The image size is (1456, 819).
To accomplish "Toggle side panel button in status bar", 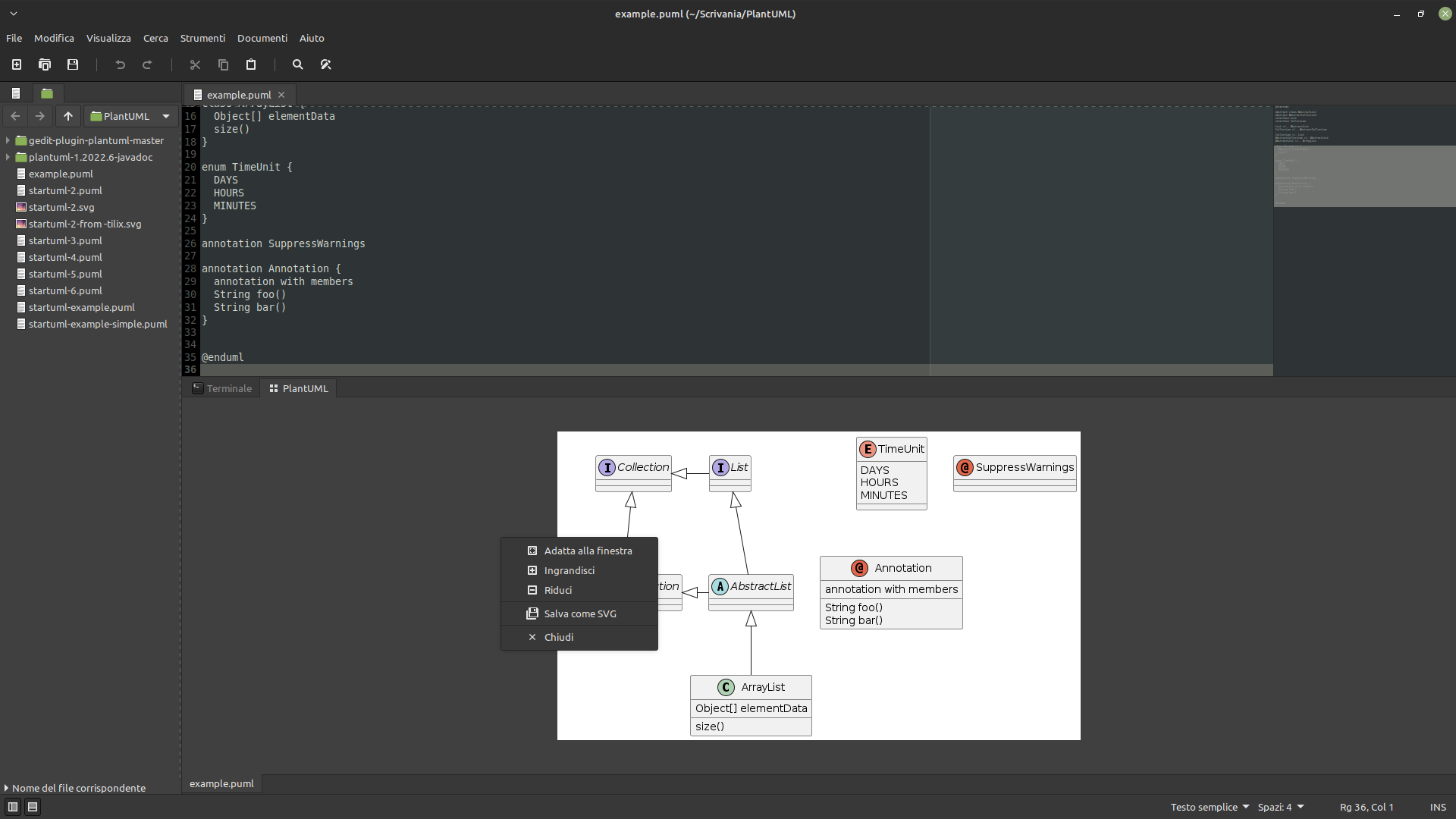I will click(13, 807).
